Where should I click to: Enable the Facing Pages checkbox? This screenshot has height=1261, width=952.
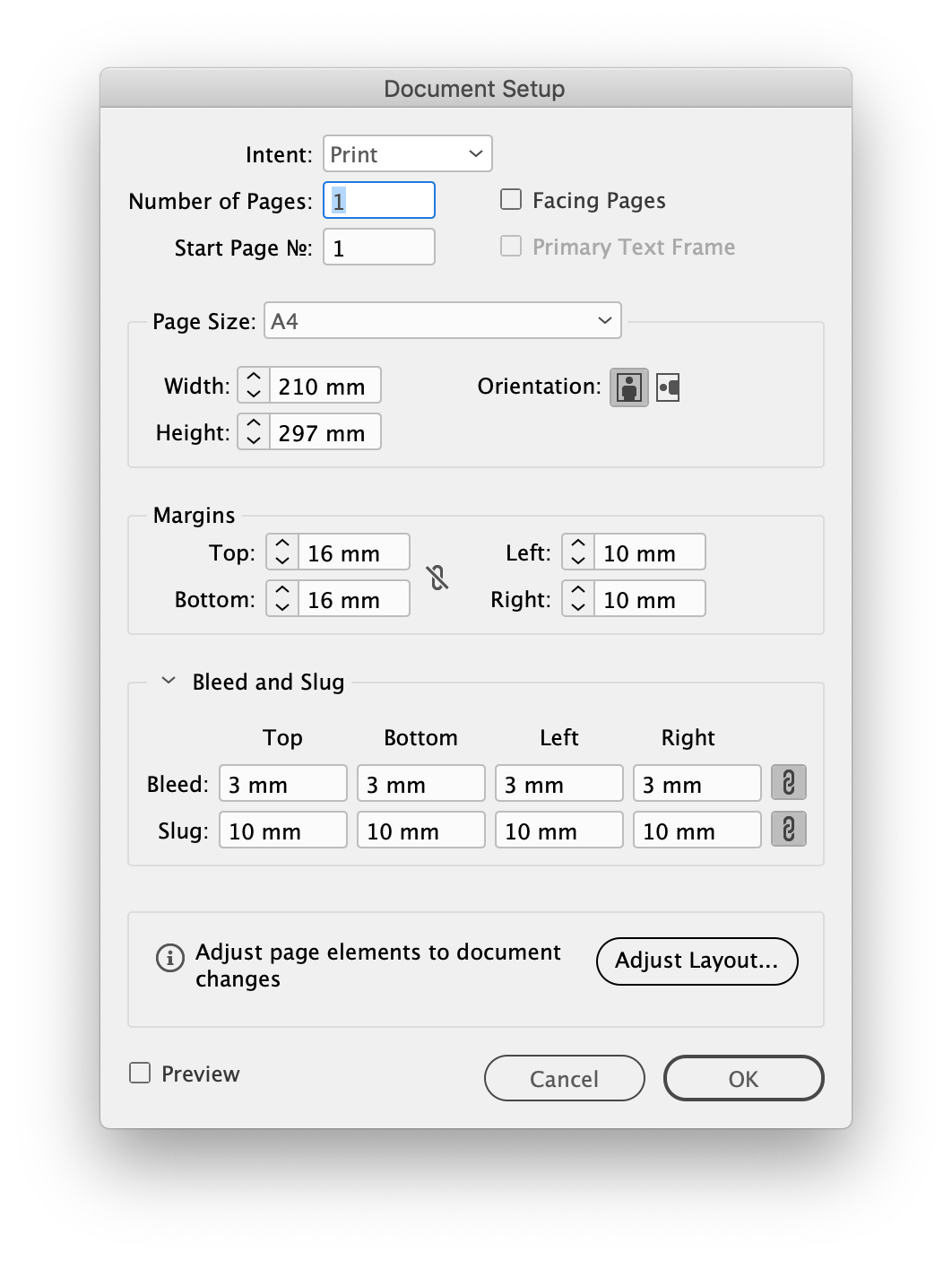[511, 200]
